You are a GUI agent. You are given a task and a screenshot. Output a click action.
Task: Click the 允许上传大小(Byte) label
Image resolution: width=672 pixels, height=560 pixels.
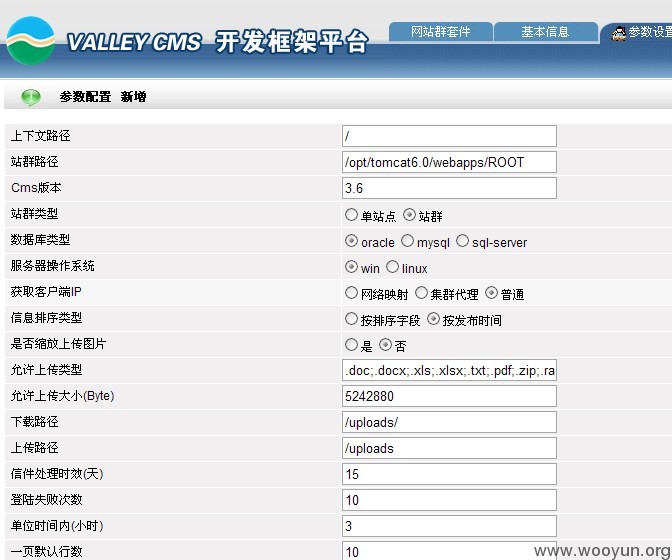pos(63,395)
